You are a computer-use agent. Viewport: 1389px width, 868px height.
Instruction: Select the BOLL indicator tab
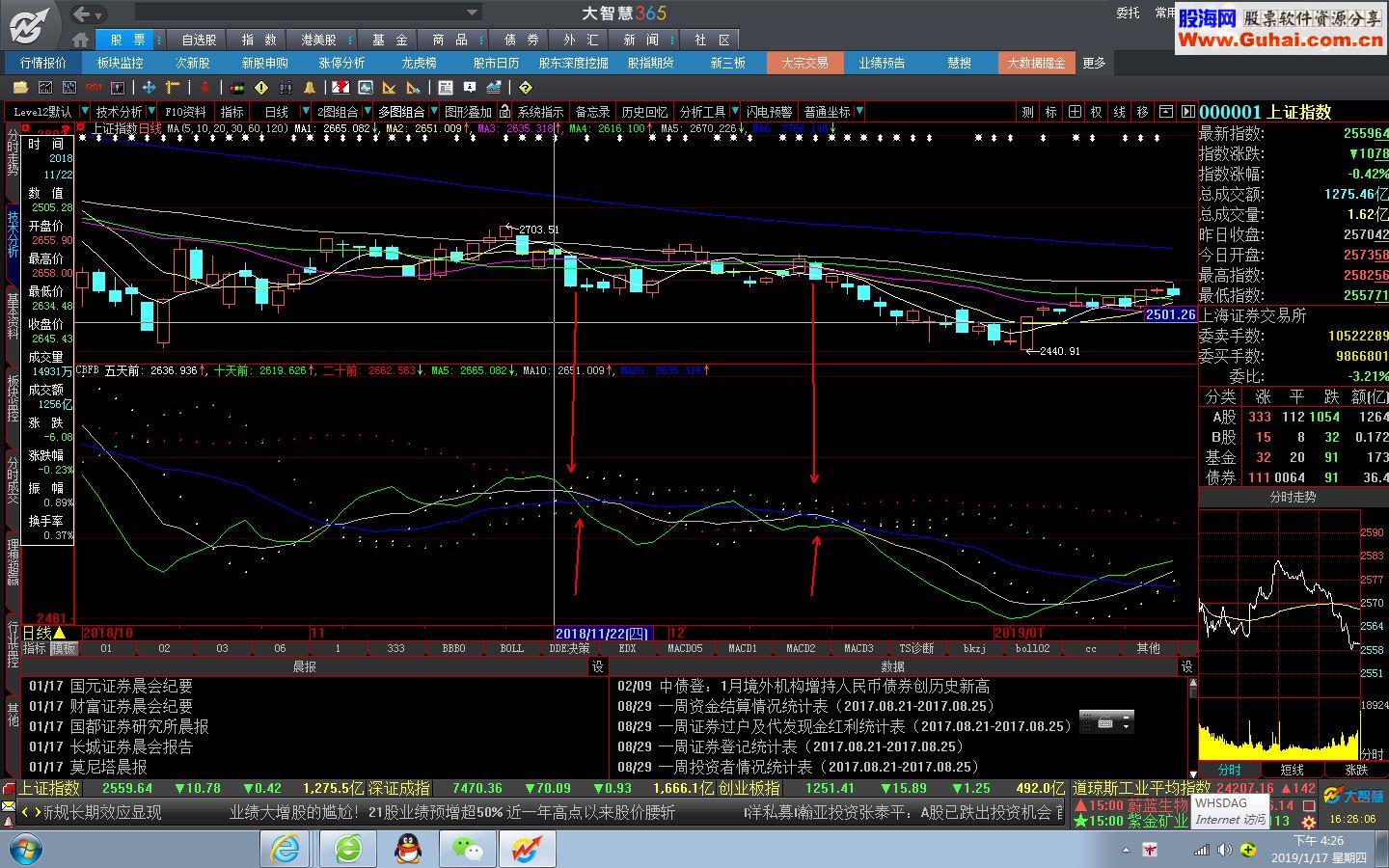point(511,648)
